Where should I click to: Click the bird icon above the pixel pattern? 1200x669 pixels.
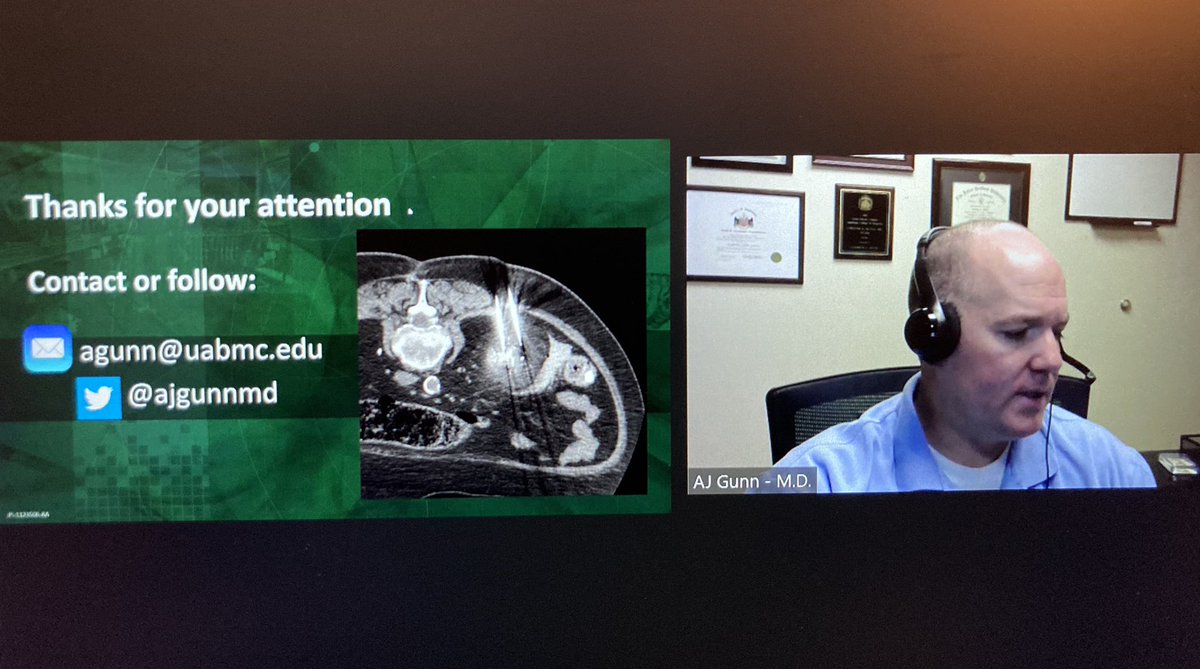[x=101, y=396]
